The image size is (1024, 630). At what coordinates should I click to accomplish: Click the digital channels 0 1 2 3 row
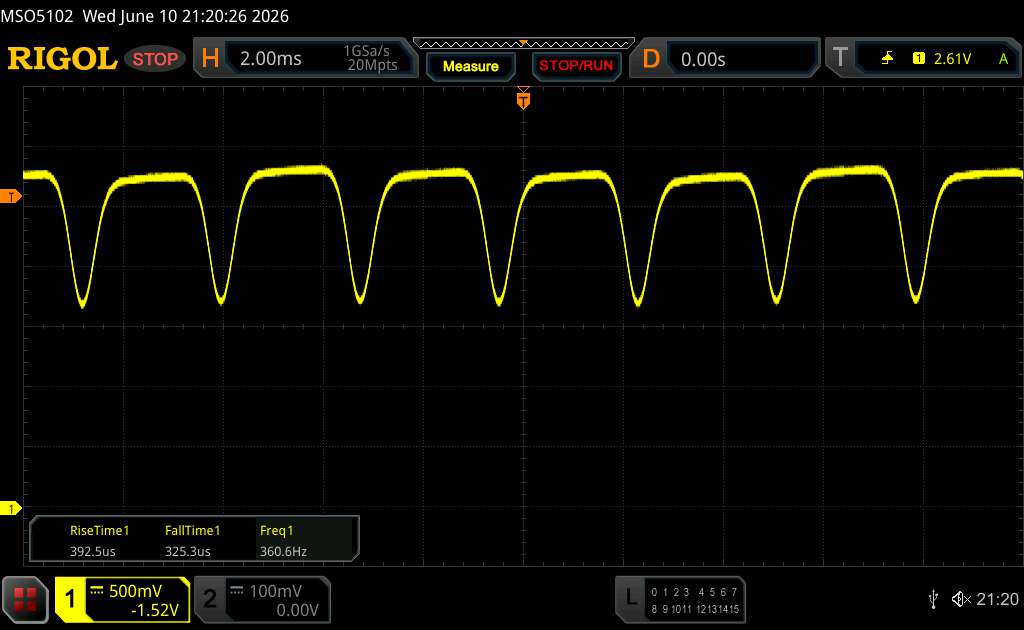click(x=670, y=592)
